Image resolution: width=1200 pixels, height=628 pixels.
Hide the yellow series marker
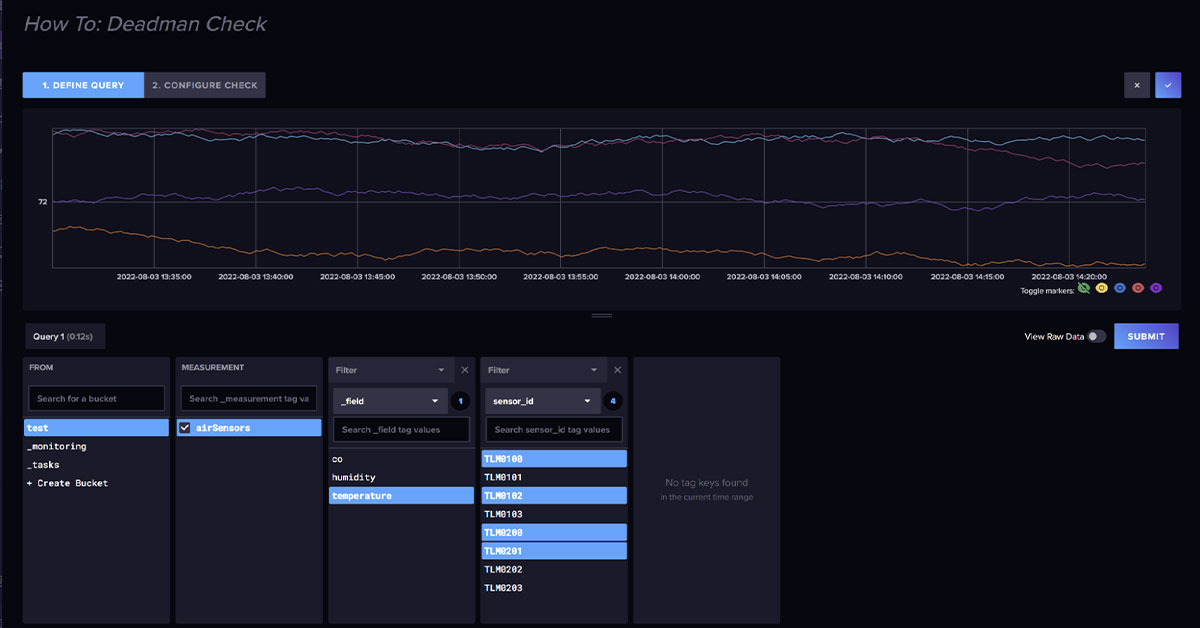click(1101, 288)
